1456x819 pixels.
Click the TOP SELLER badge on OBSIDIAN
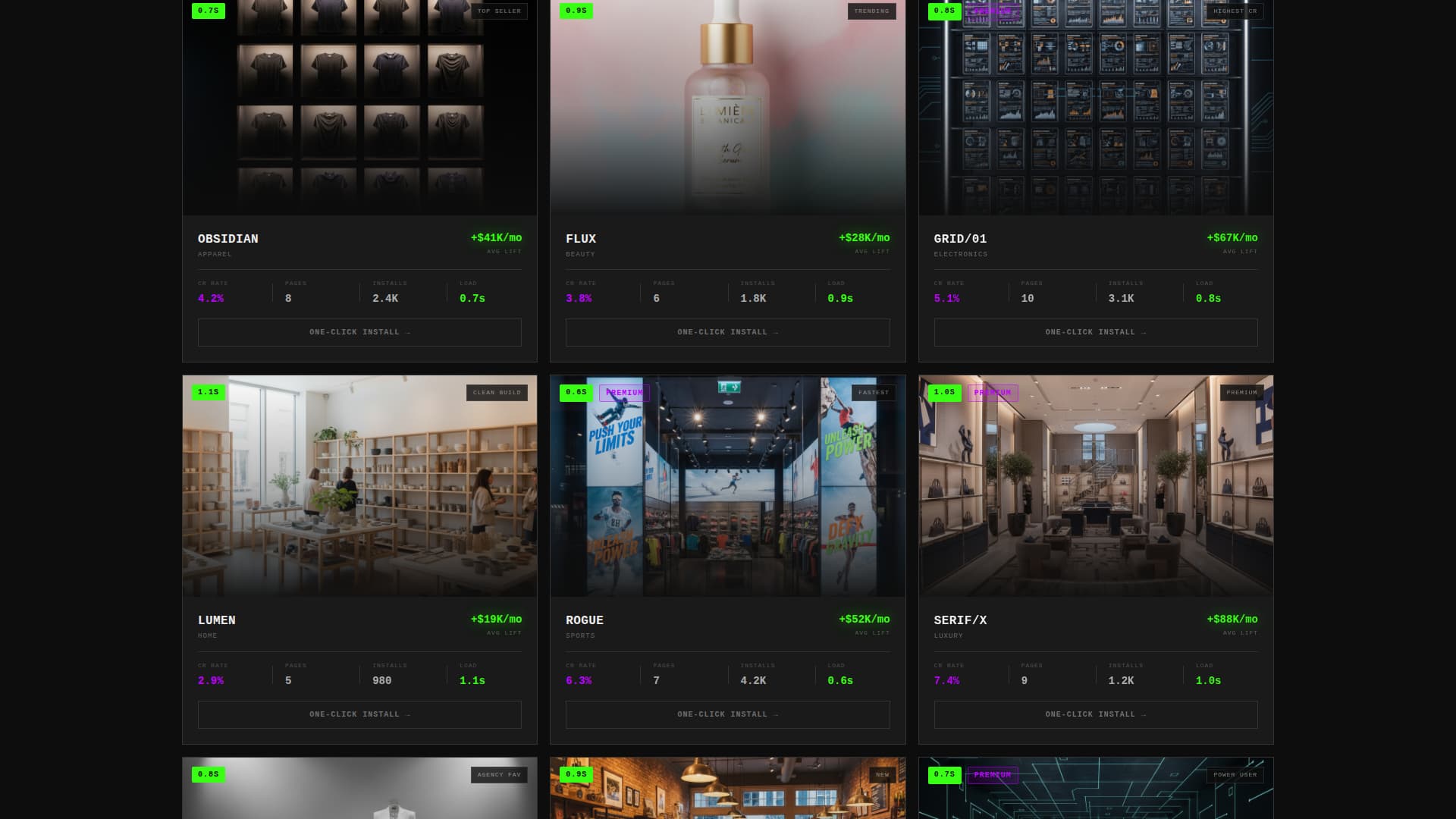(498, 11)
